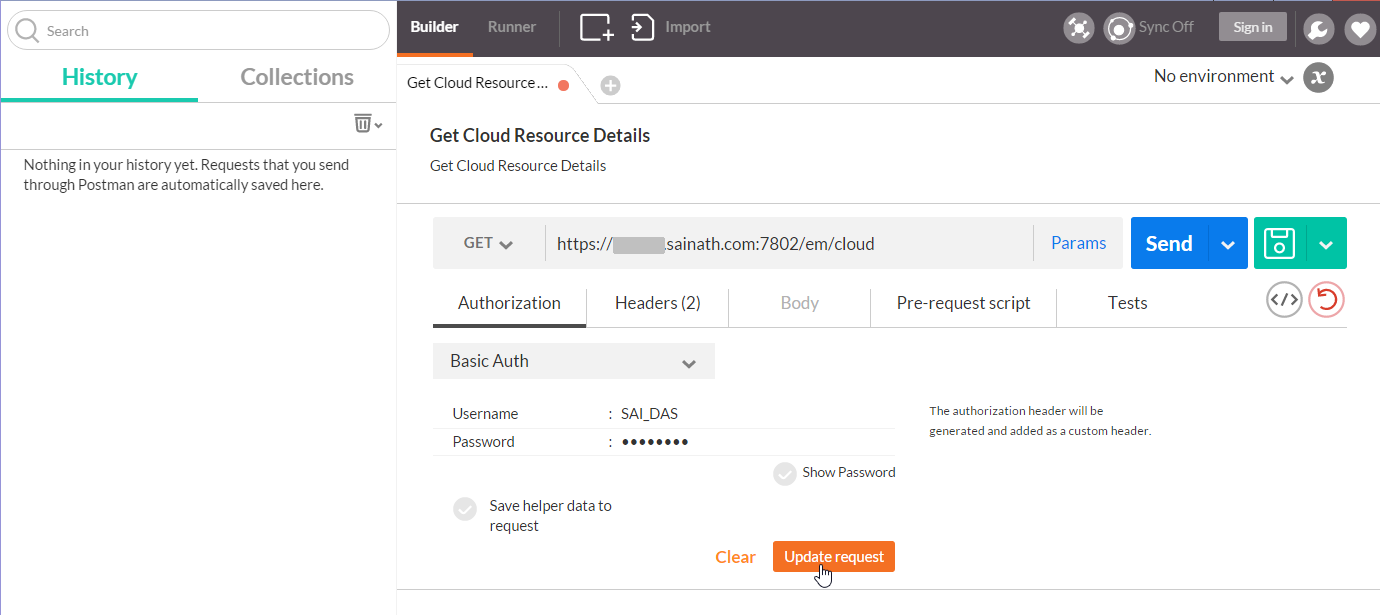
Task: Switch to the Runner tab
Action: point(512,27)
